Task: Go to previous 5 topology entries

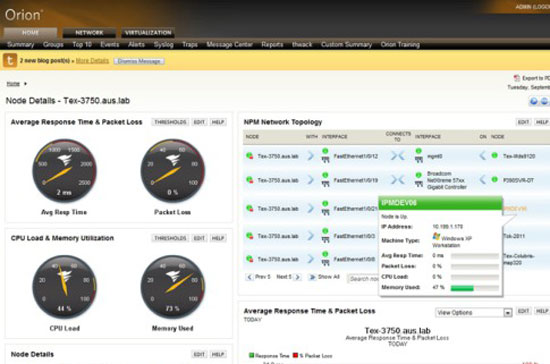Action: pyautogui.click(x=259, y=277)
